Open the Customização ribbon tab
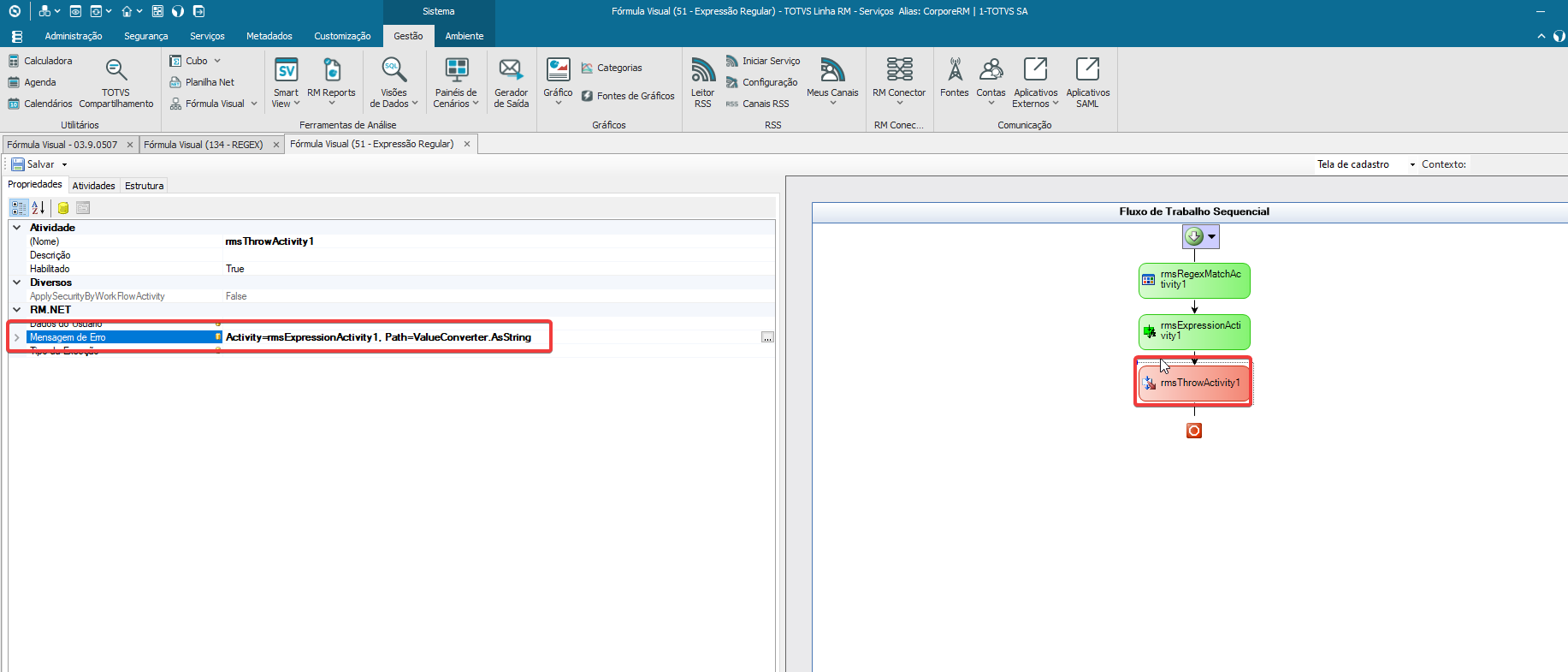The image size is (1568, 672). tap(342, 36)
